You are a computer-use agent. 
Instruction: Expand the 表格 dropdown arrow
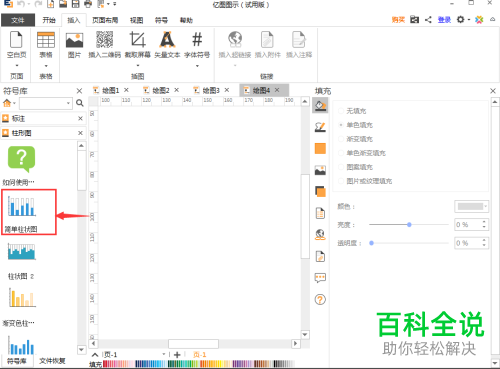click(46, 65)
